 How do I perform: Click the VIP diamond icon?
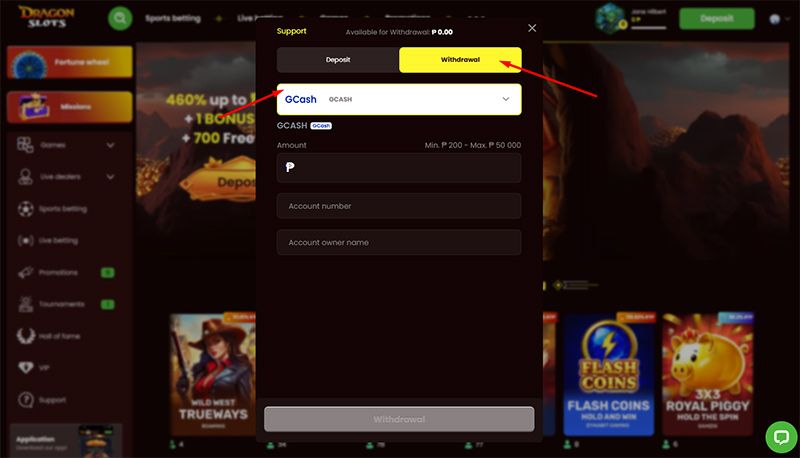tap(26, 368)
